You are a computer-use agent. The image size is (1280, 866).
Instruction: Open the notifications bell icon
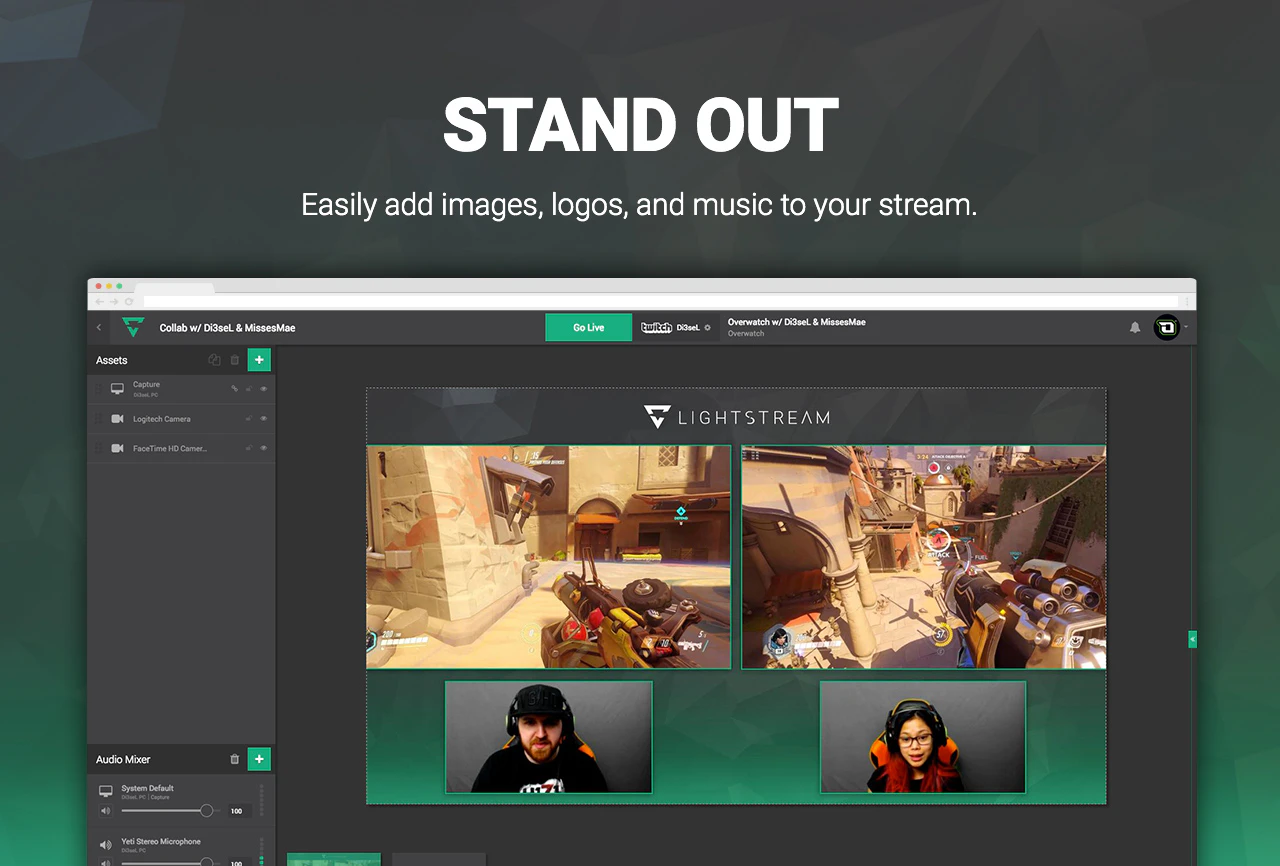1136,327
